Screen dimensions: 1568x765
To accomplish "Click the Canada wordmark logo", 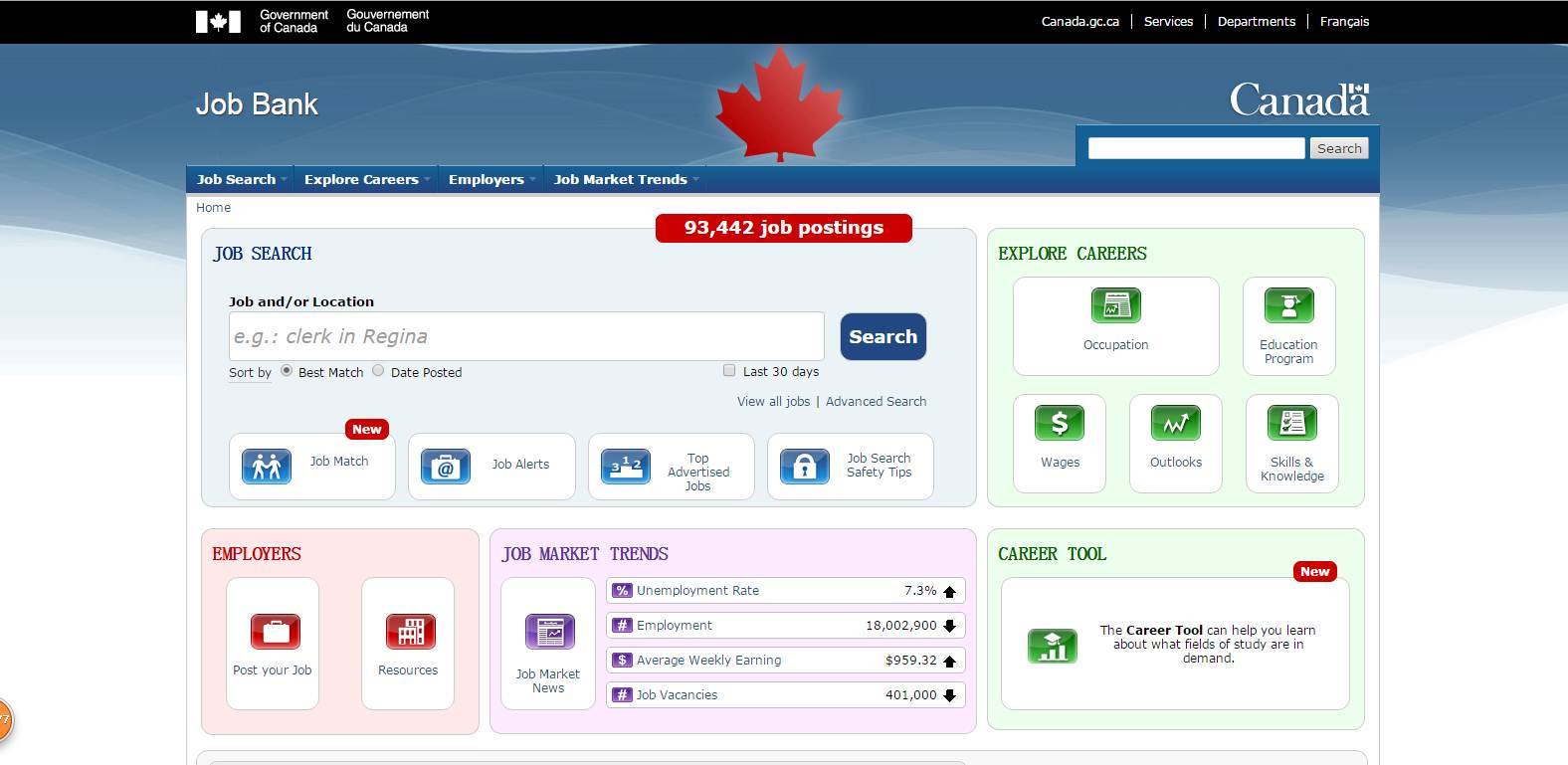I will point(1299,99).
